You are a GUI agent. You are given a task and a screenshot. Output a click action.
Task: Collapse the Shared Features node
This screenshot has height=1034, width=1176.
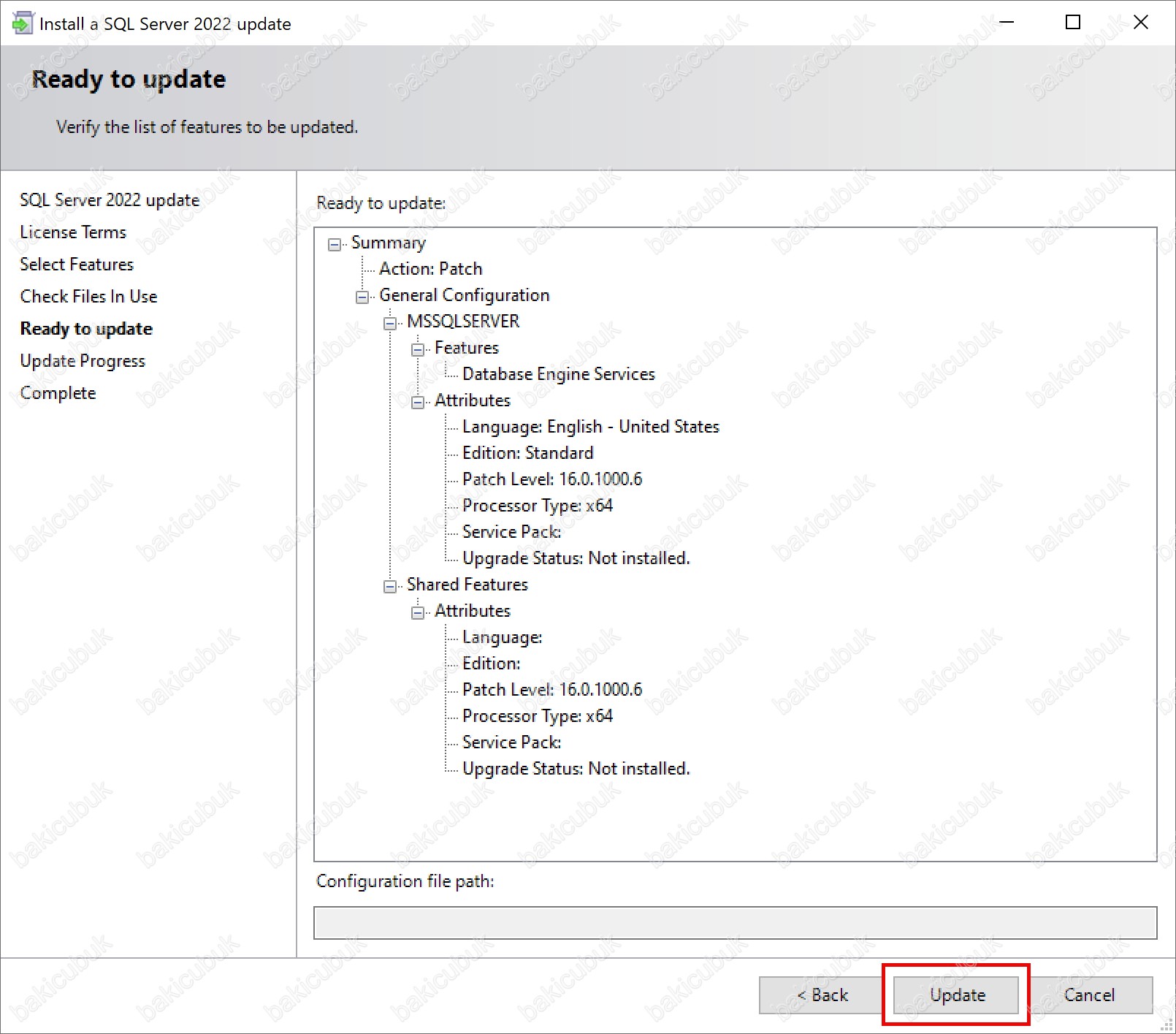point(390,586)
